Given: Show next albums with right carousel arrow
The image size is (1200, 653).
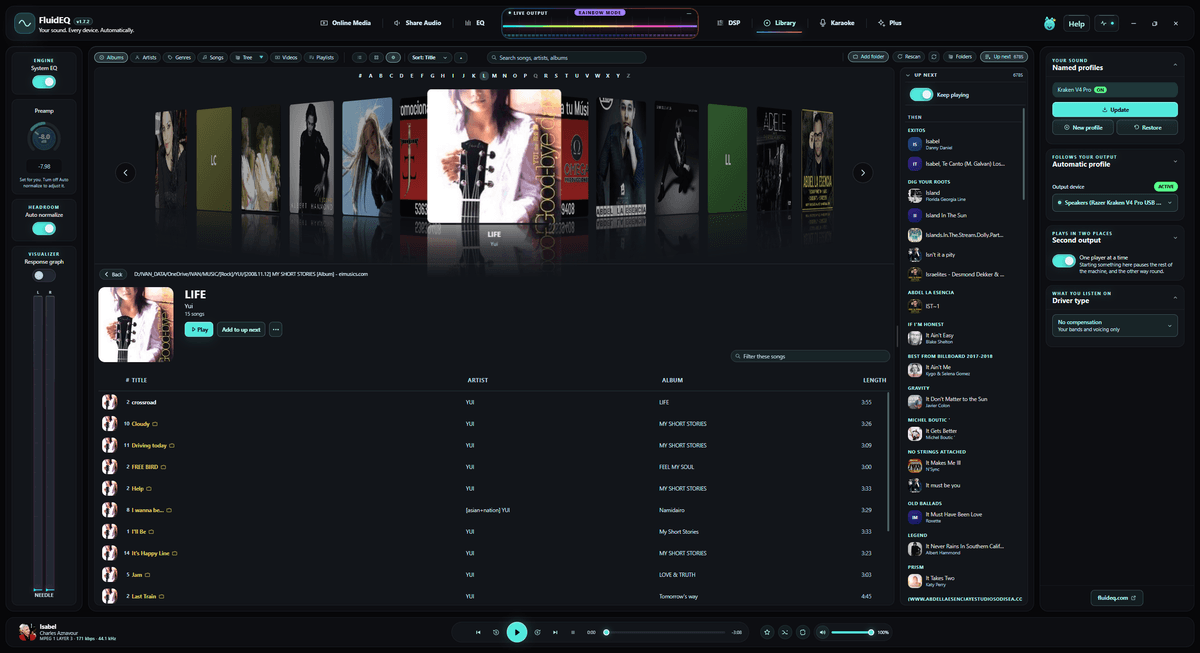Looking at the screenshot, I should pyautogui.click(x=863, y=172).
